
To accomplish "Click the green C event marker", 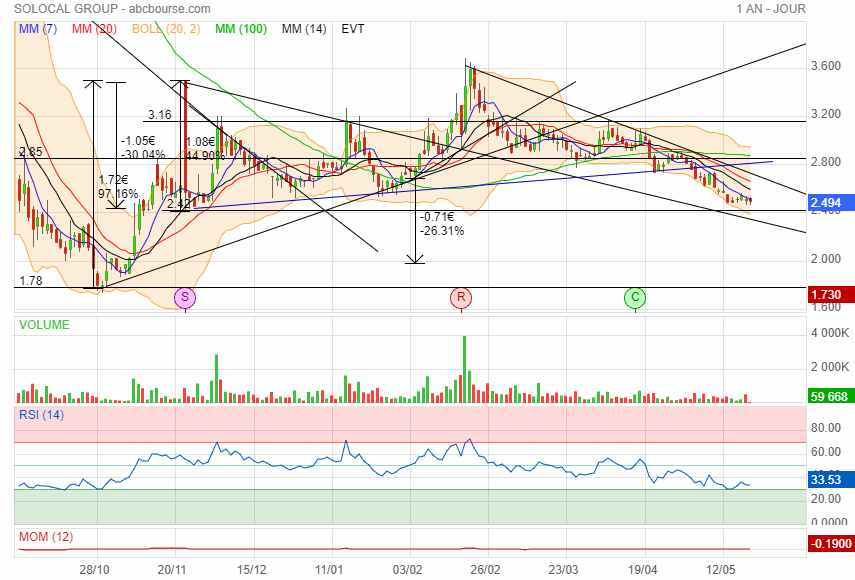I will click(x=635, y=298).
